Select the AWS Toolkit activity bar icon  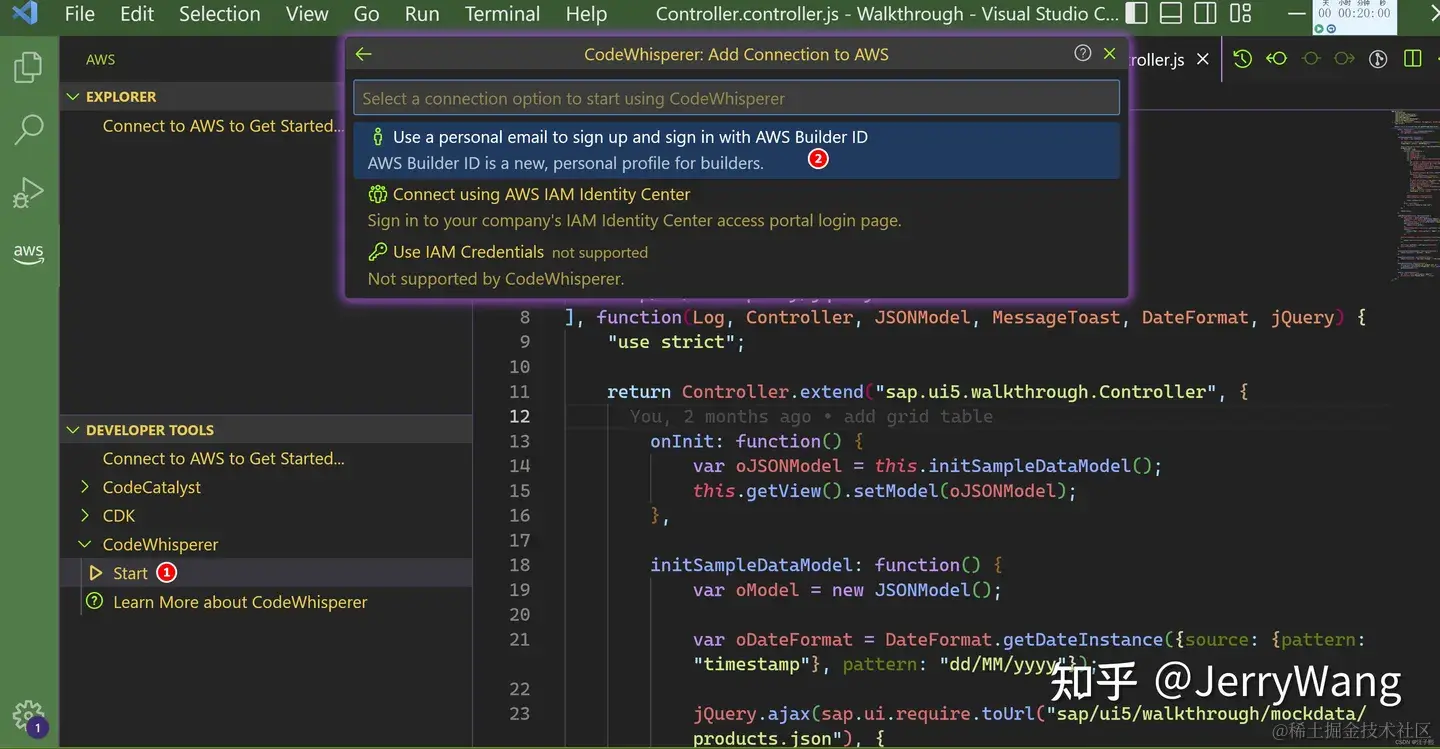point(28,252)
